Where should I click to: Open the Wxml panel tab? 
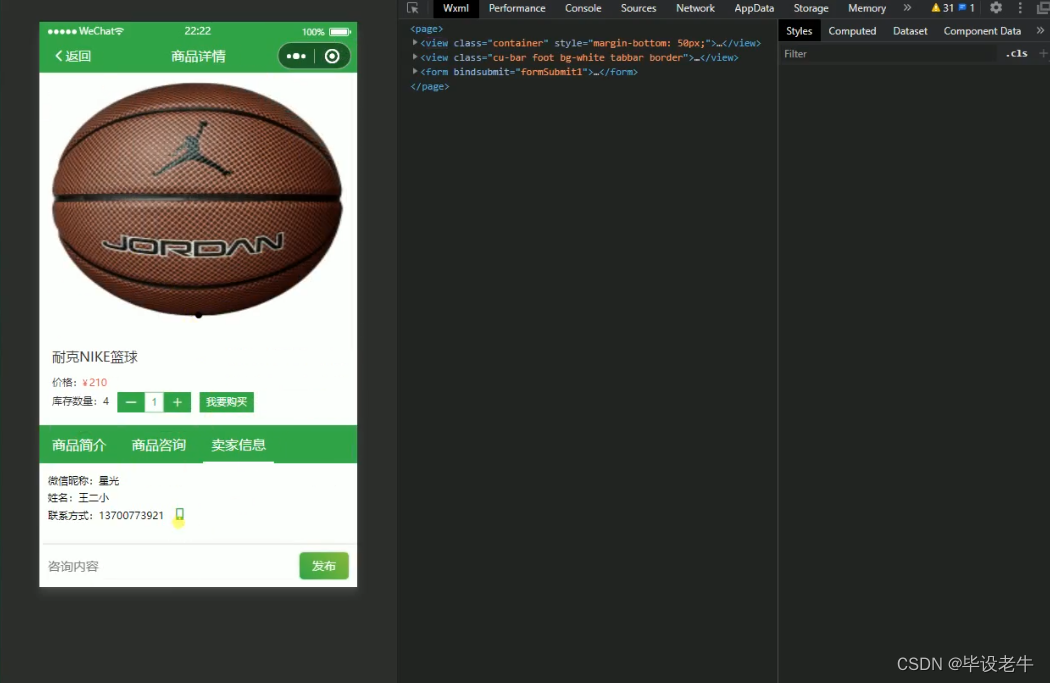coord(456,8)
